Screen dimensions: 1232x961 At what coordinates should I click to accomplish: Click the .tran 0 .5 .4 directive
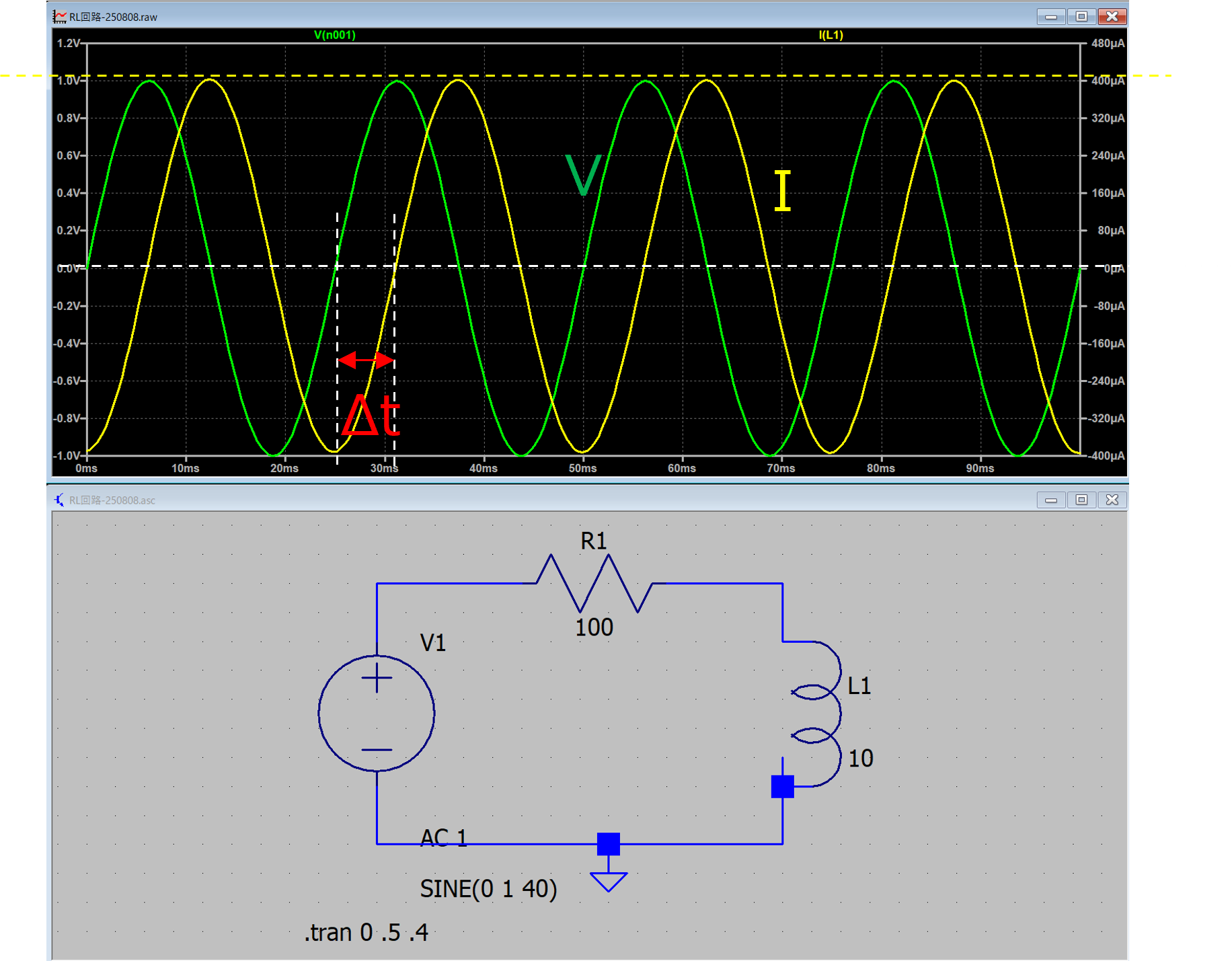(x=366, y=933)
